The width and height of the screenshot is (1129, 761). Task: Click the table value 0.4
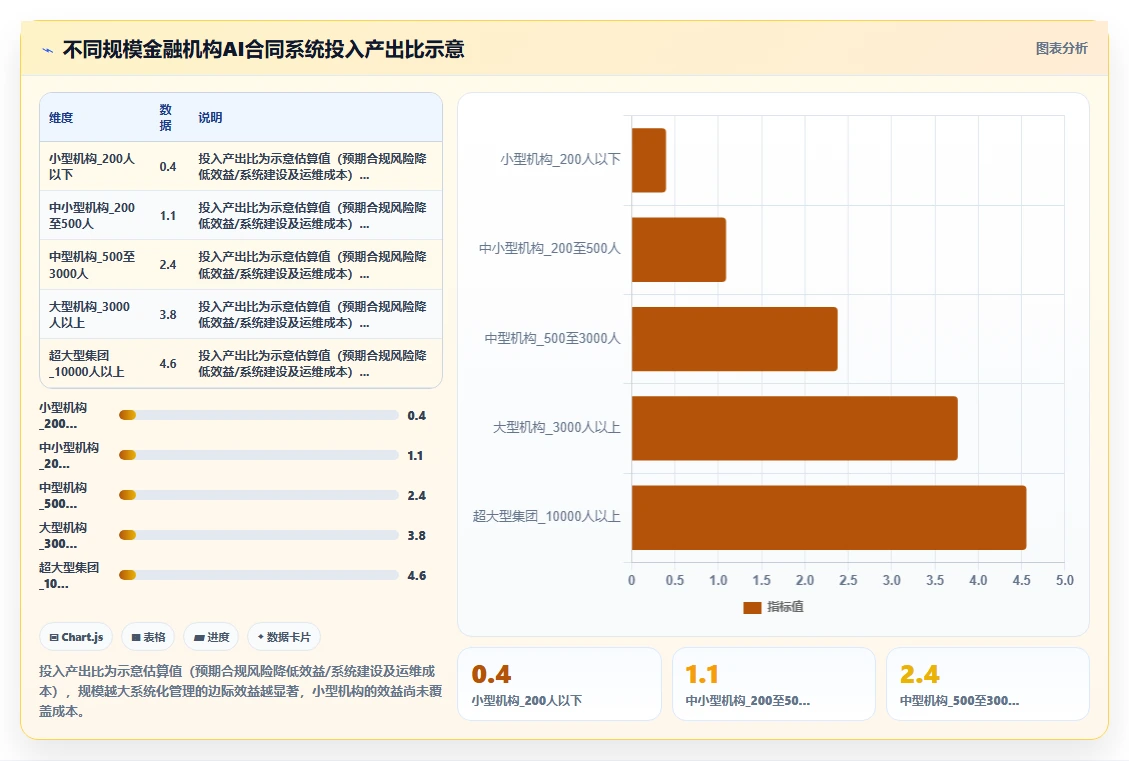coord(168,167)
